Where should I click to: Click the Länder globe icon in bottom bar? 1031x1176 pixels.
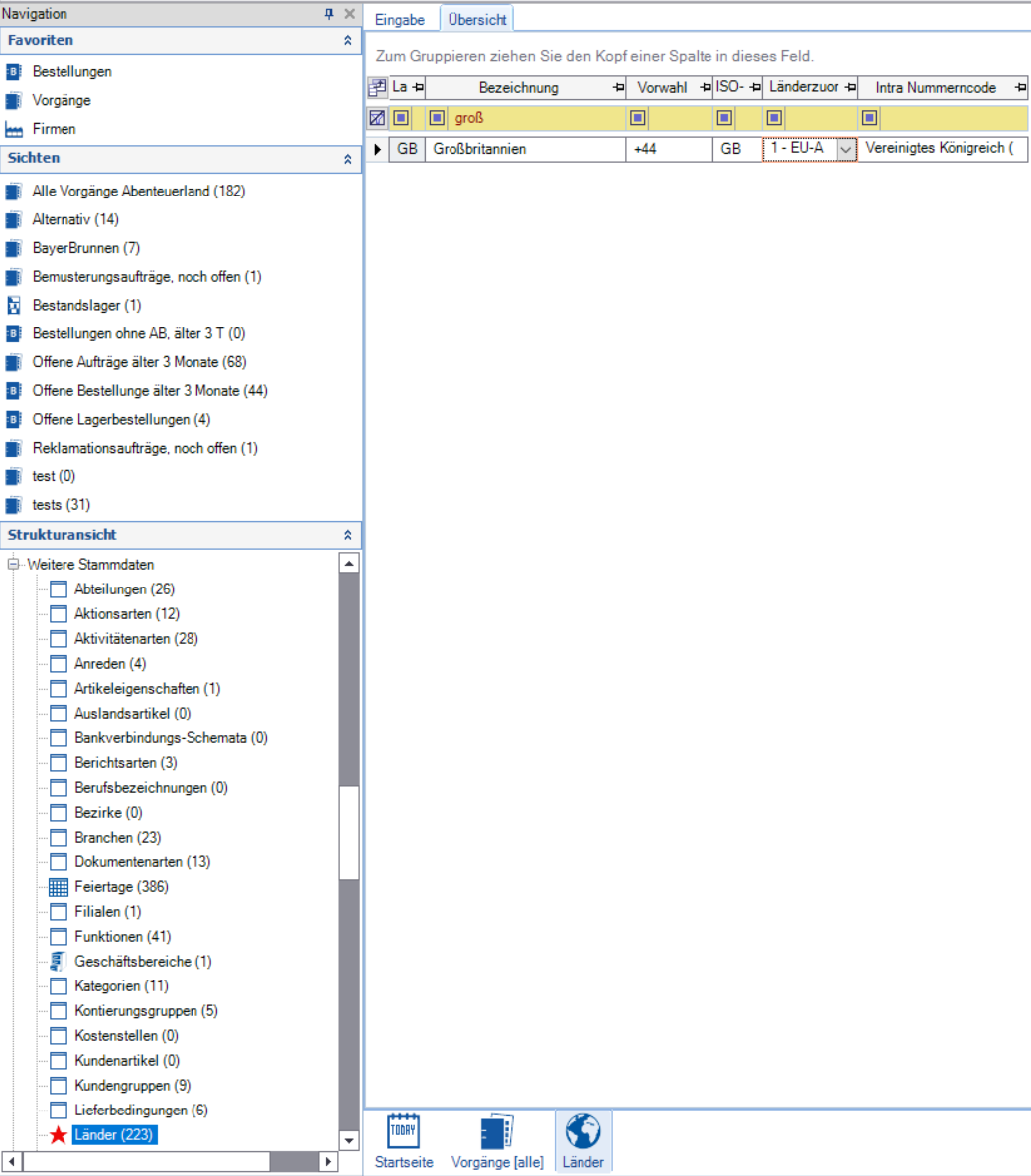click(x=582, y=1132)
